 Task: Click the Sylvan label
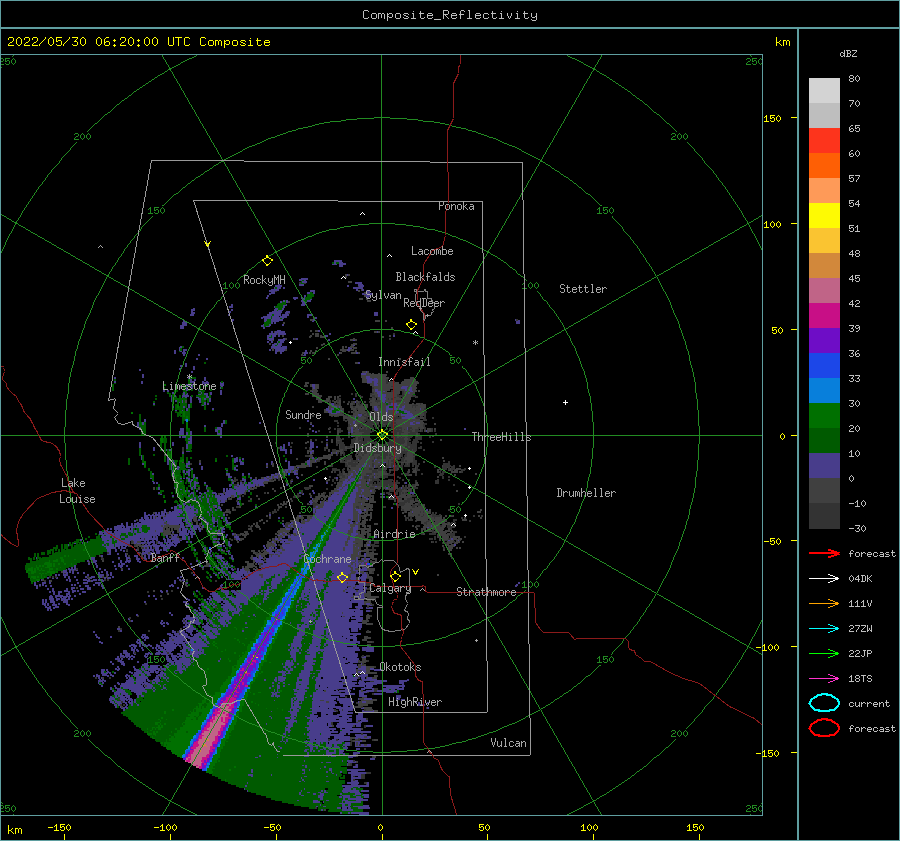[383, 295]
